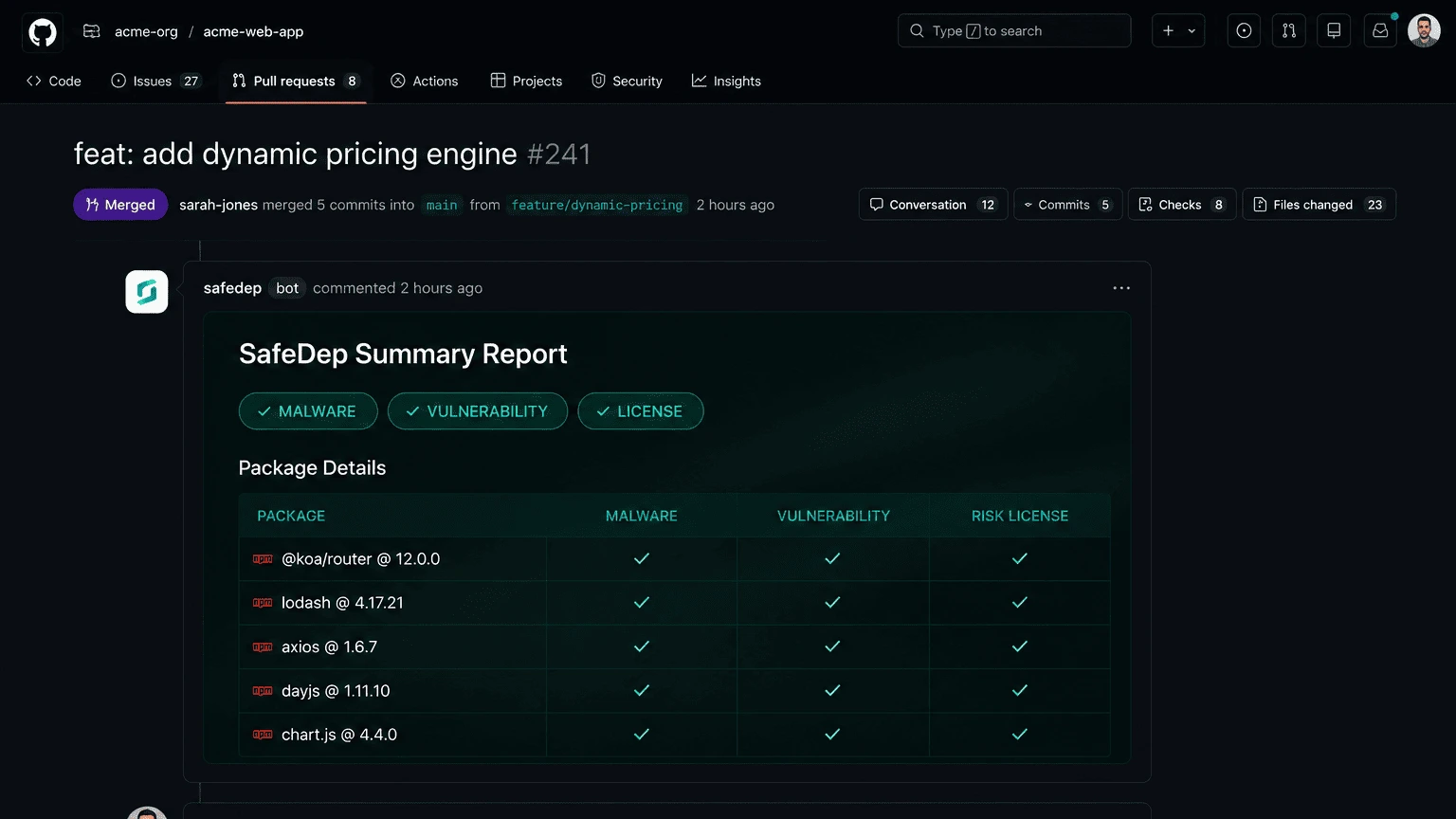This screenshot has height=819, width=1456.
Task: Click the VULNERABILITY column header
Action: point(833,516)
